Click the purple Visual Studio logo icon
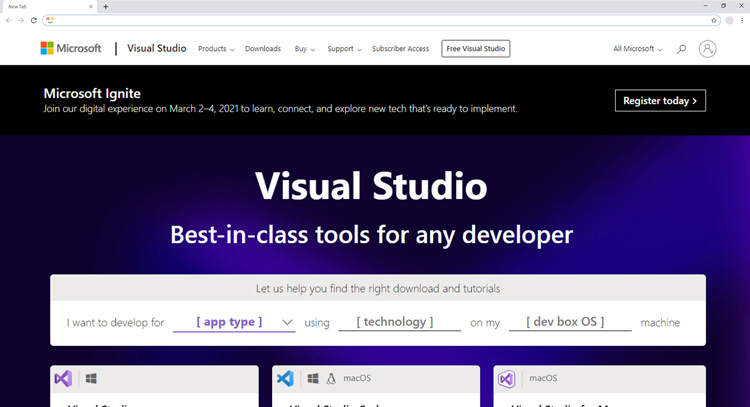Image resolution: width=750 pixels, height=407 pixels. [x=64, y=378]
